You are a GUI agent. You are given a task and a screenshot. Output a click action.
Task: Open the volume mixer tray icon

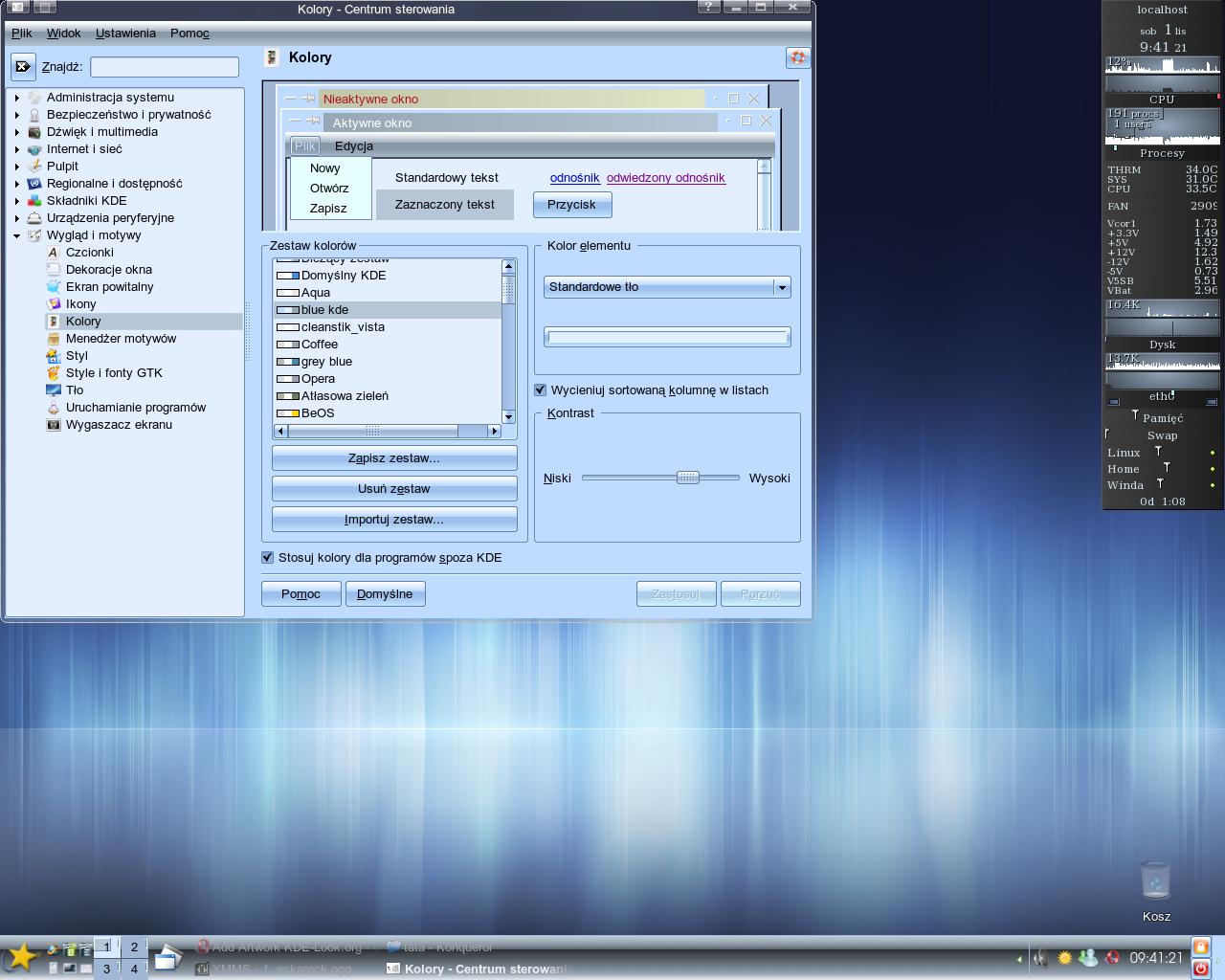1039,957
